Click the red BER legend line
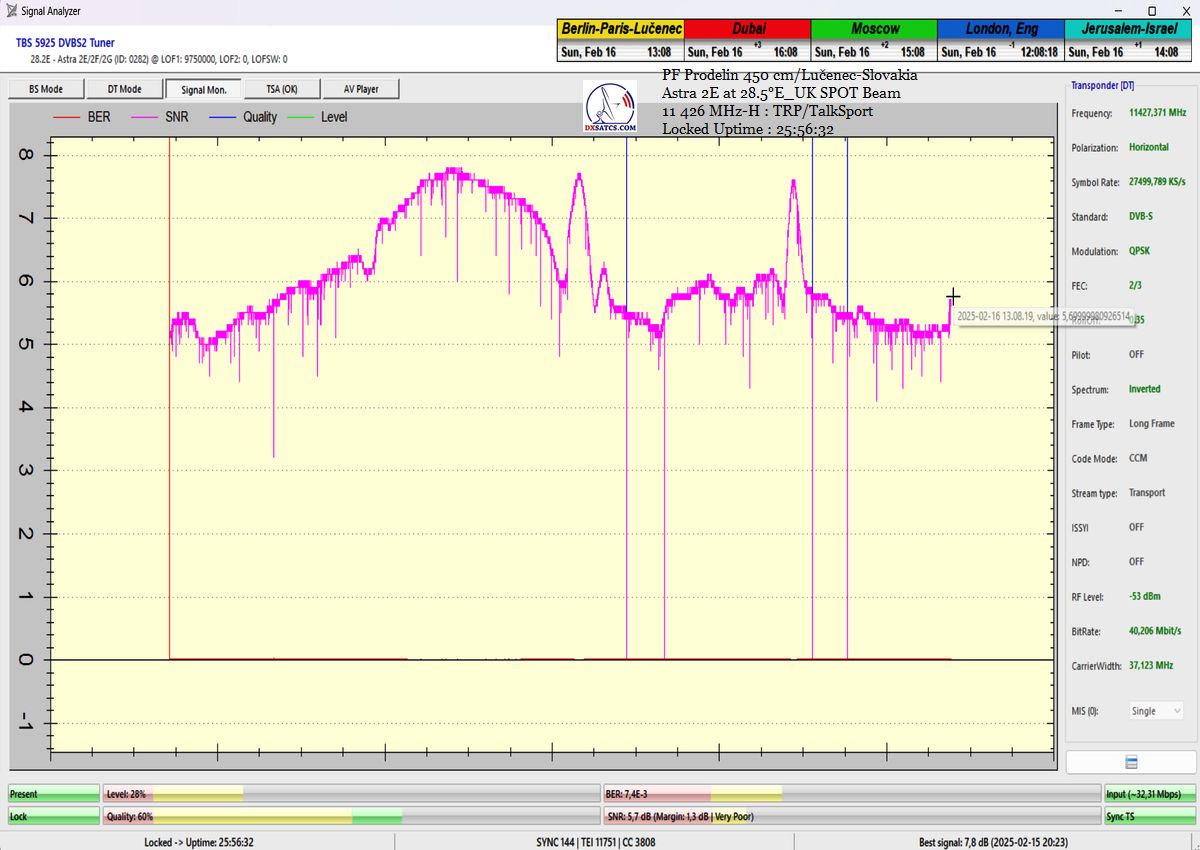The width and height of the screenshot is (1200, 850). pos(66,117)
